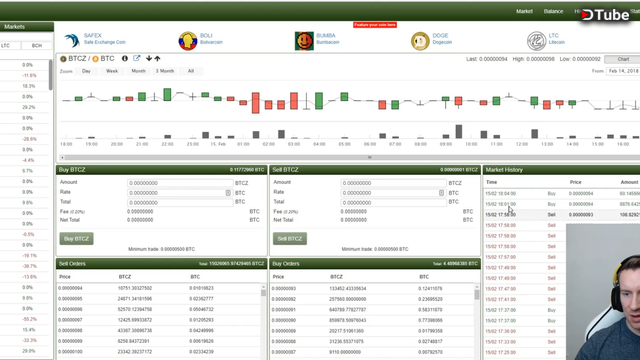Open the Market menu item
This screenshot has width=640, height=360.
pos(524,11)
